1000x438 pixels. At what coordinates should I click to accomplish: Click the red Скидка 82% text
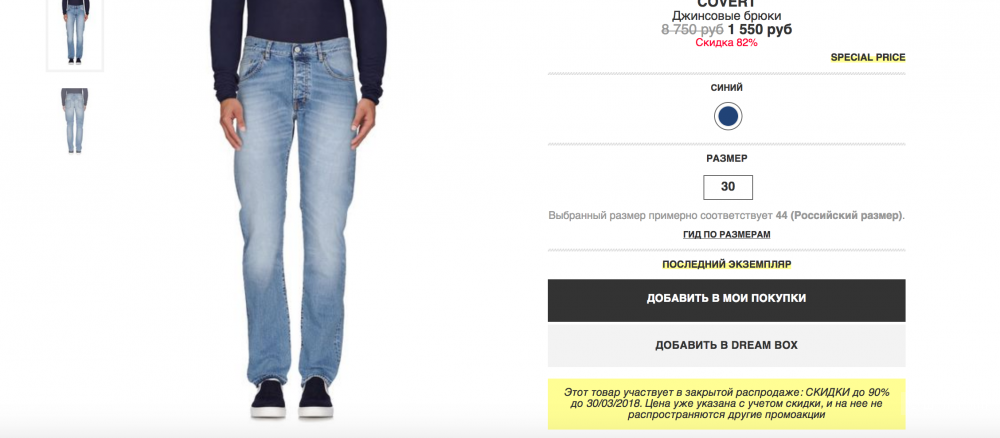[x=726, y=43]
